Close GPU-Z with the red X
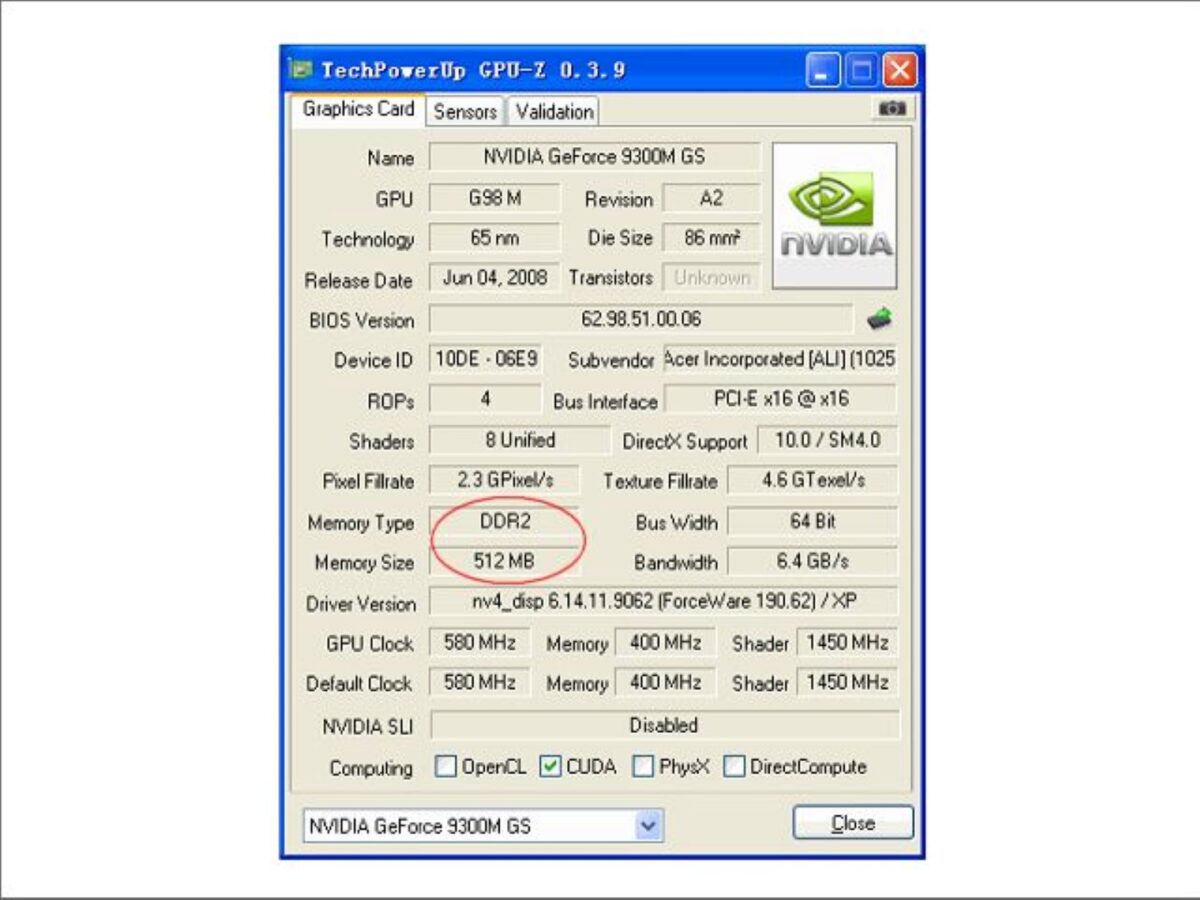The height and width of the screenshot is (900, 1200). coord(899,71)
